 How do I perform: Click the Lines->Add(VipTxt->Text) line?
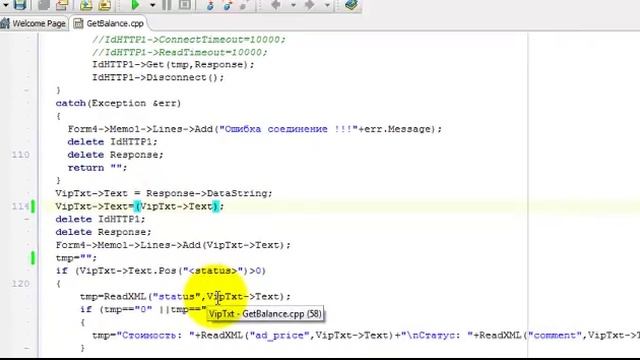173,245
